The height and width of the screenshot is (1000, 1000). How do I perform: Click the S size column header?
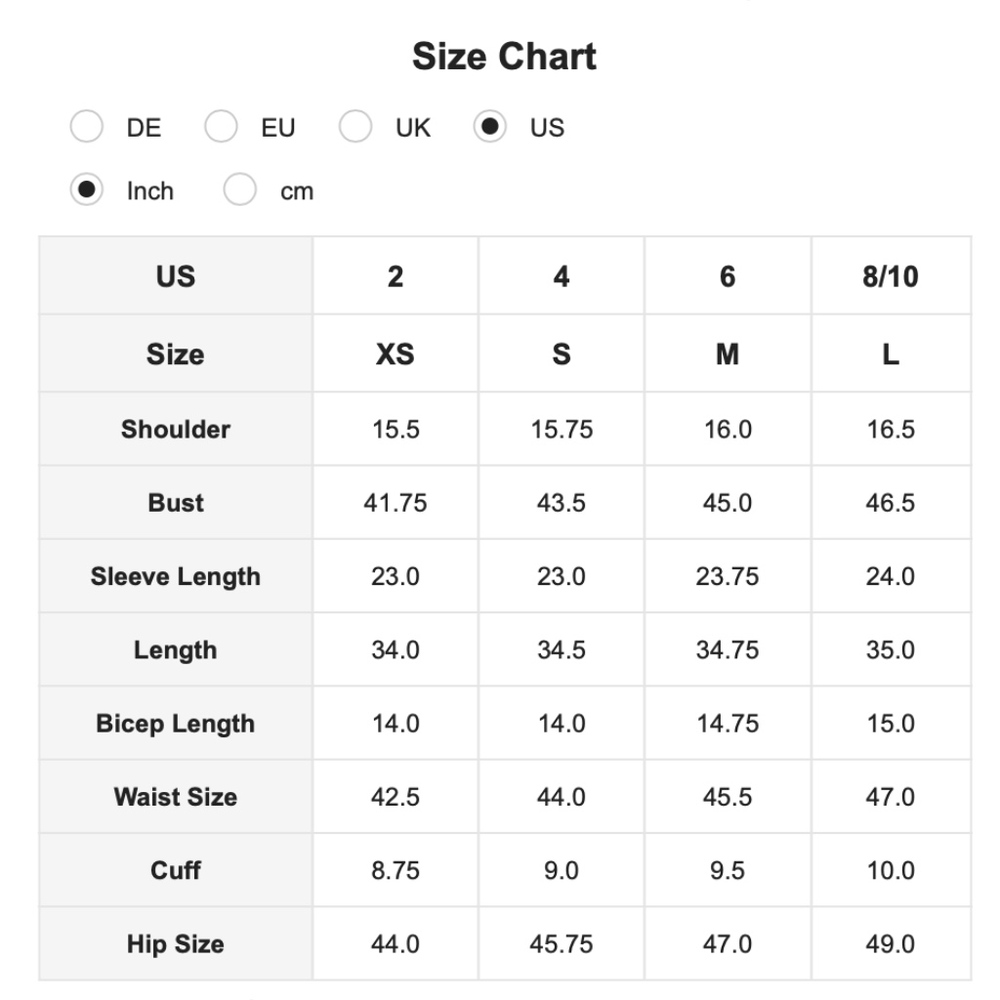561,354
